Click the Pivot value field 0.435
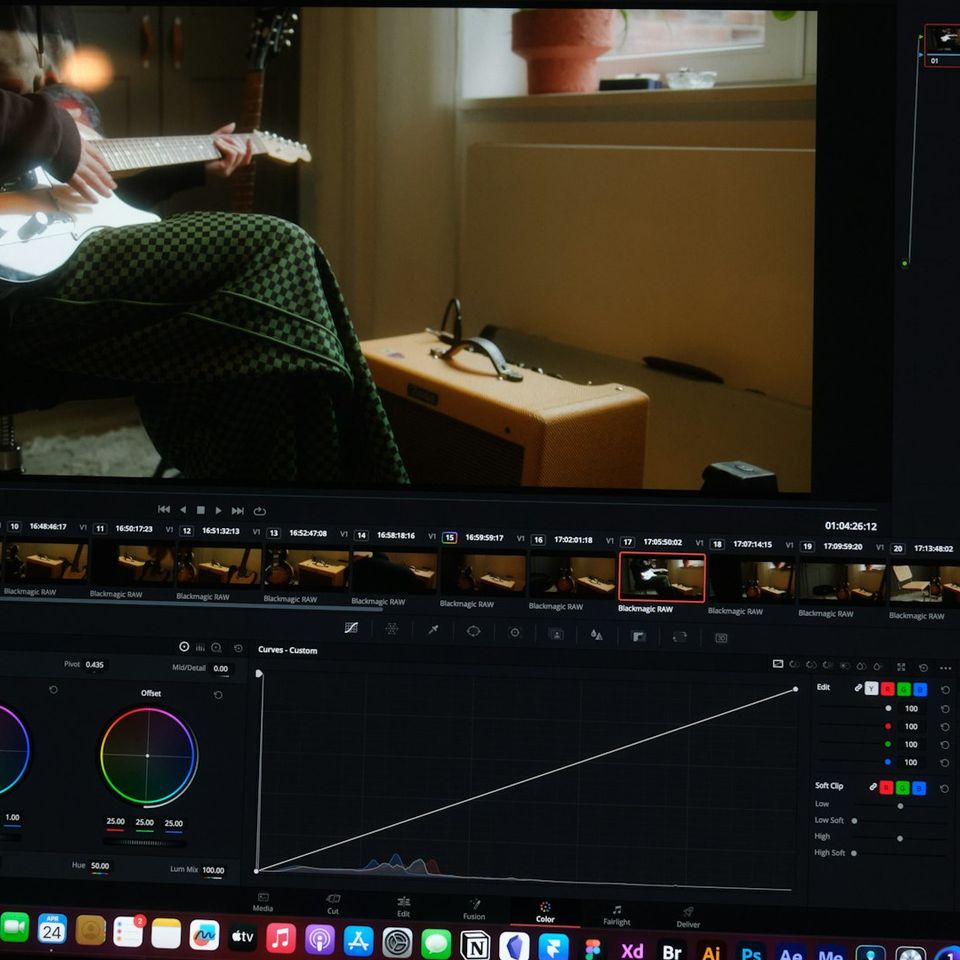Viewport: 960px width, 960px height. click(94, 664)
